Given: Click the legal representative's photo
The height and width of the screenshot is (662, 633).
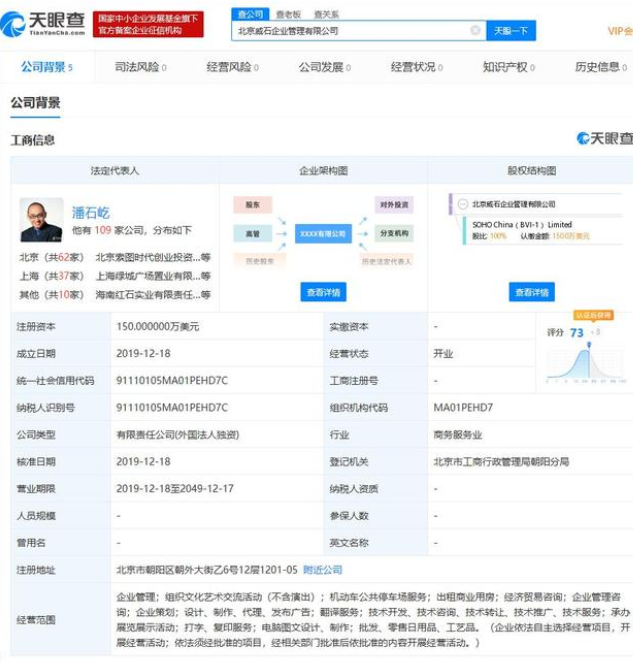Looking at the screenshot, I should click(x=41, y=220).
